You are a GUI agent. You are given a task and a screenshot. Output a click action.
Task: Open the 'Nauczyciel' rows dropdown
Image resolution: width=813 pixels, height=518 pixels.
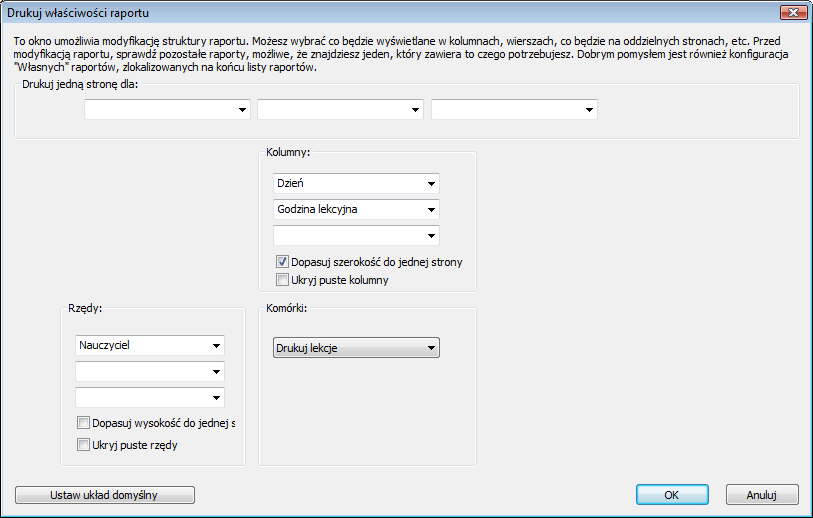pyautogui.click(x=150, y=345)
